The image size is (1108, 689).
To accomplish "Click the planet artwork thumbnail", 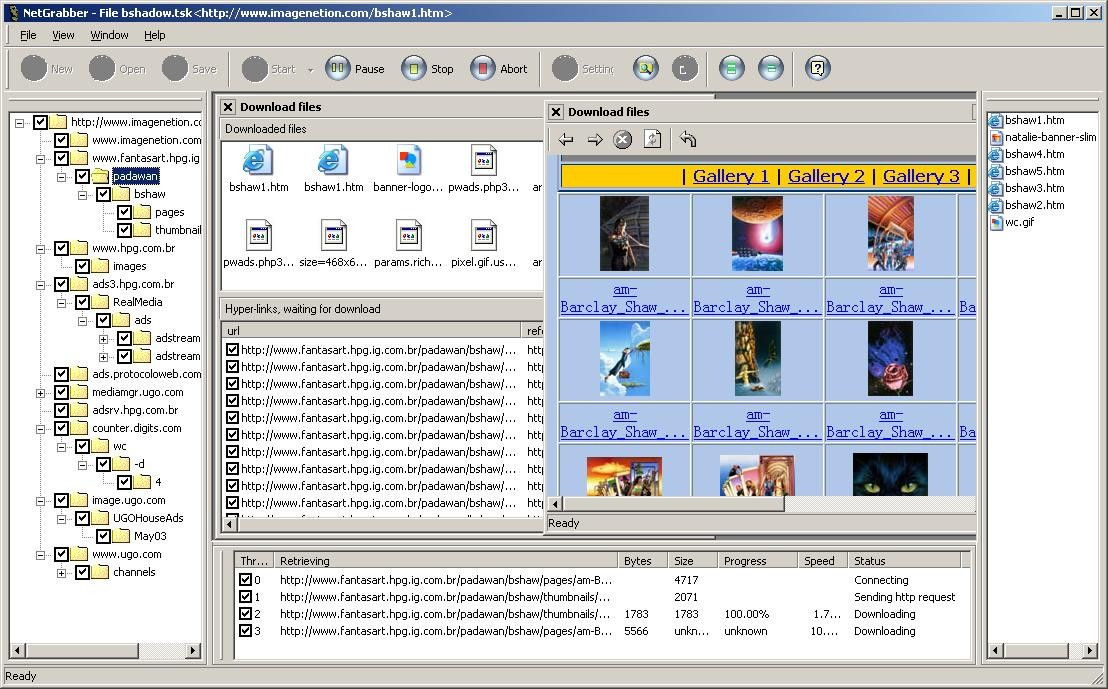I will point(758,233).
